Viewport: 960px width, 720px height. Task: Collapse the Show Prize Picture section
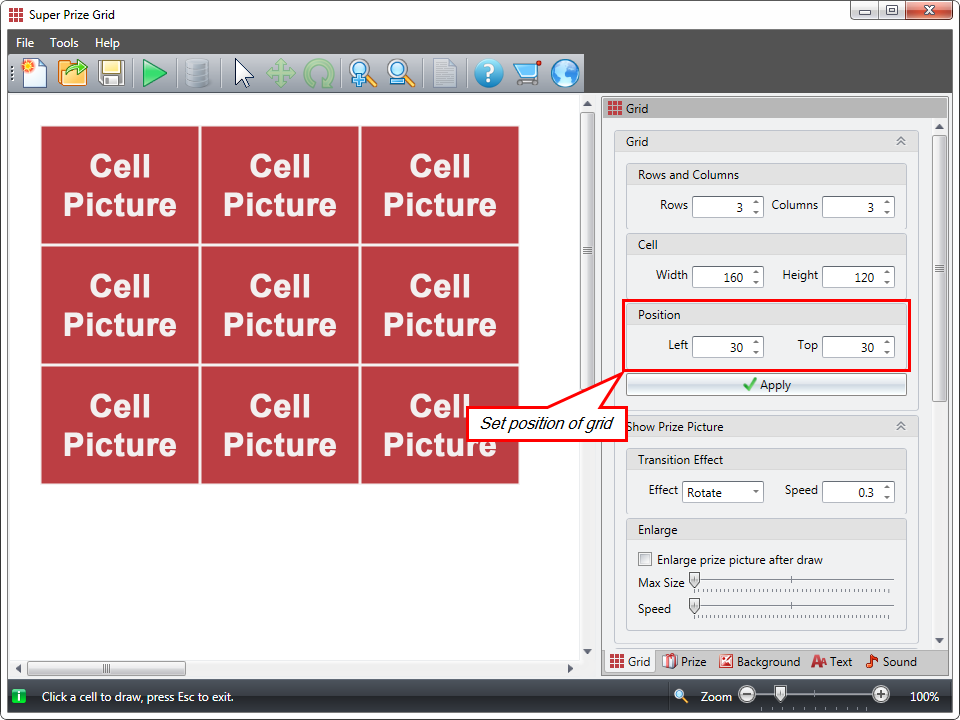[x=900, y=426]
